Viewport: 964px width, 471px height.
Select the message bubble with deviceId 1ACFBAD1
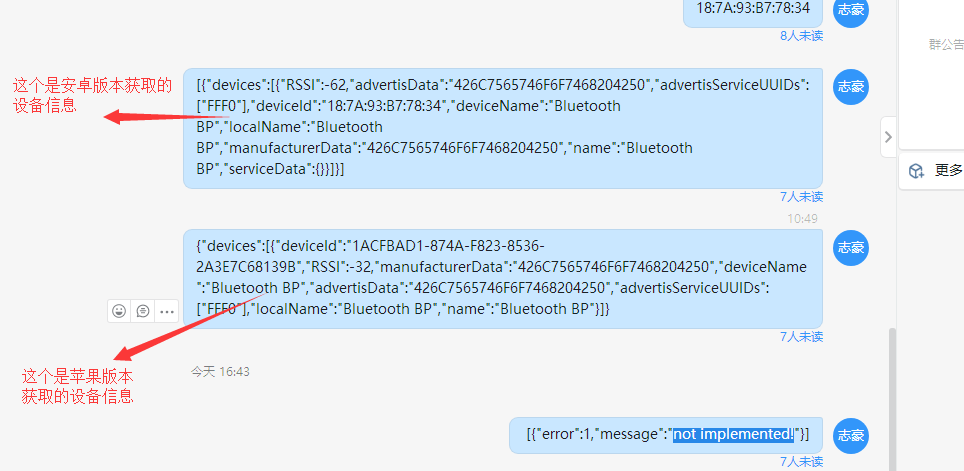pyautogui.click(x=503, y=279)
